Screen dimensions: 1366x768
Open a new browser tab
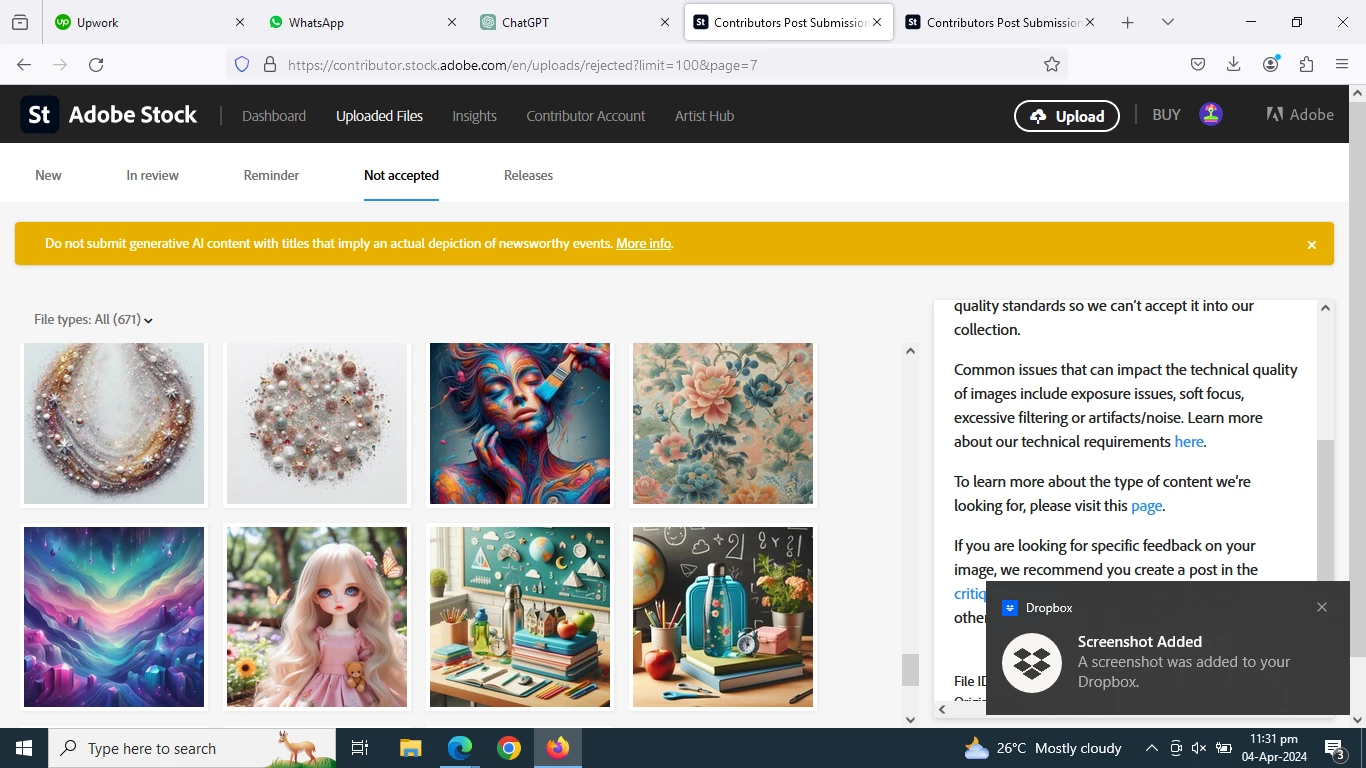[1127, 22]
